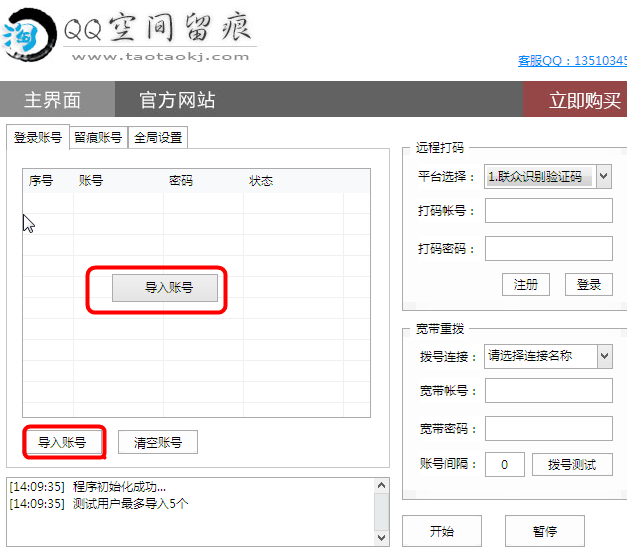The image size is (627, 551).
Task: Click the 序号 column header
Action: pyautogui.click(x=41, y=181)
